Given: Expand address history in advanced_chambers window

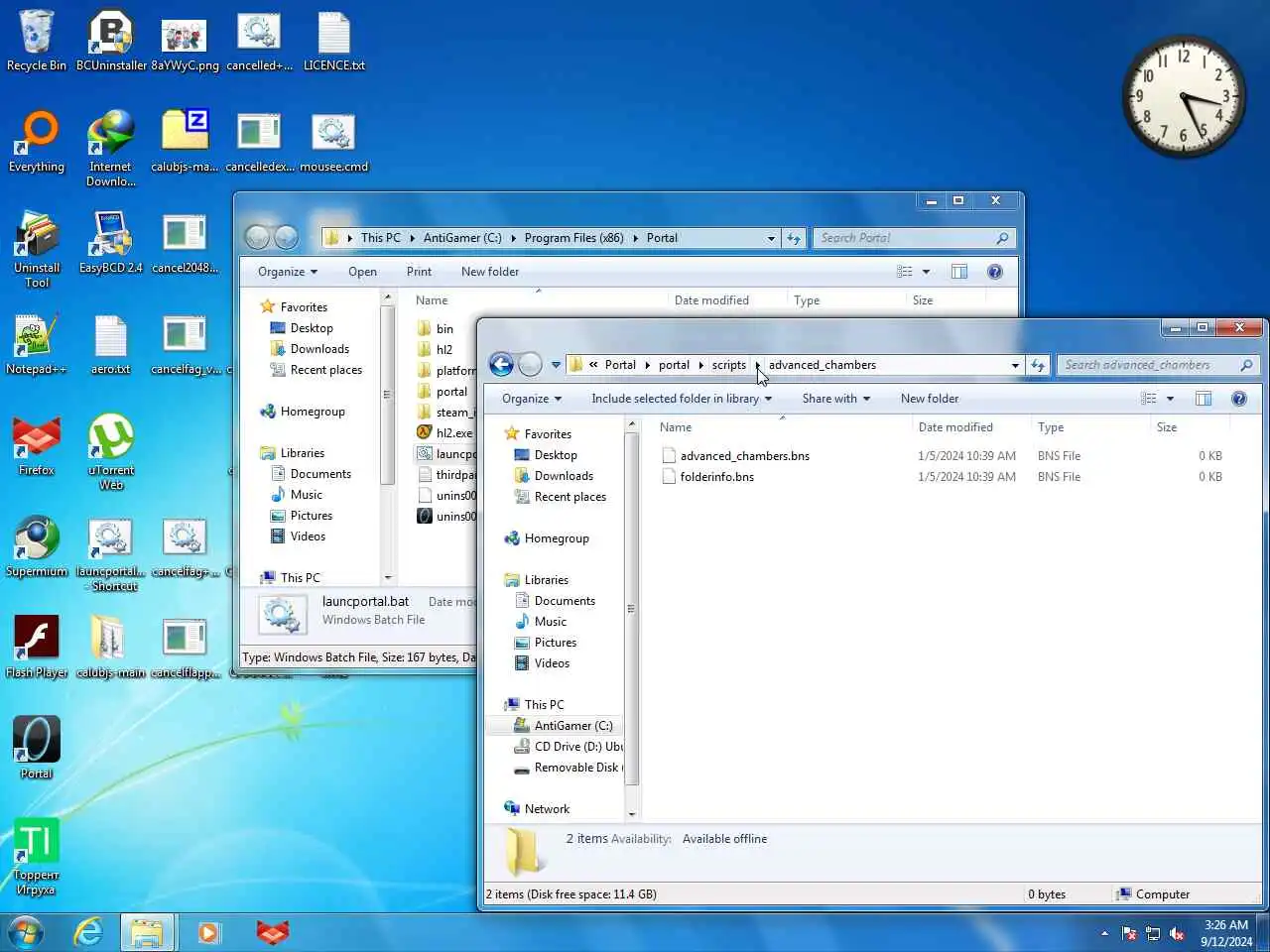Looking at the screenshot, I should point(1015,365).
